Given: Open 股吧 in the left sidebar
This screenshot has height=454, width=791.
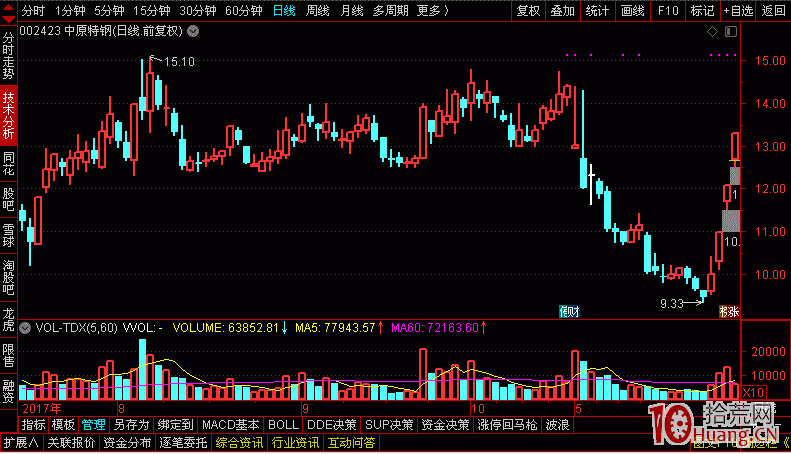Looking at the screenshot, I should (9, 199).
